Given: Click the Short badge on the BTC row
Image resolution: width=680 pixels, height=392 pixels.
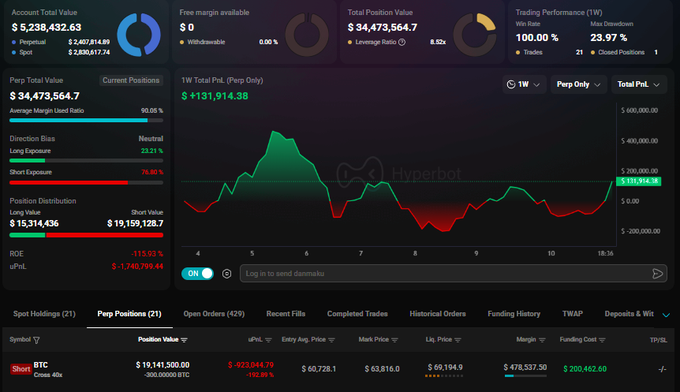Looking at the screenshot, I should [21, 369].
